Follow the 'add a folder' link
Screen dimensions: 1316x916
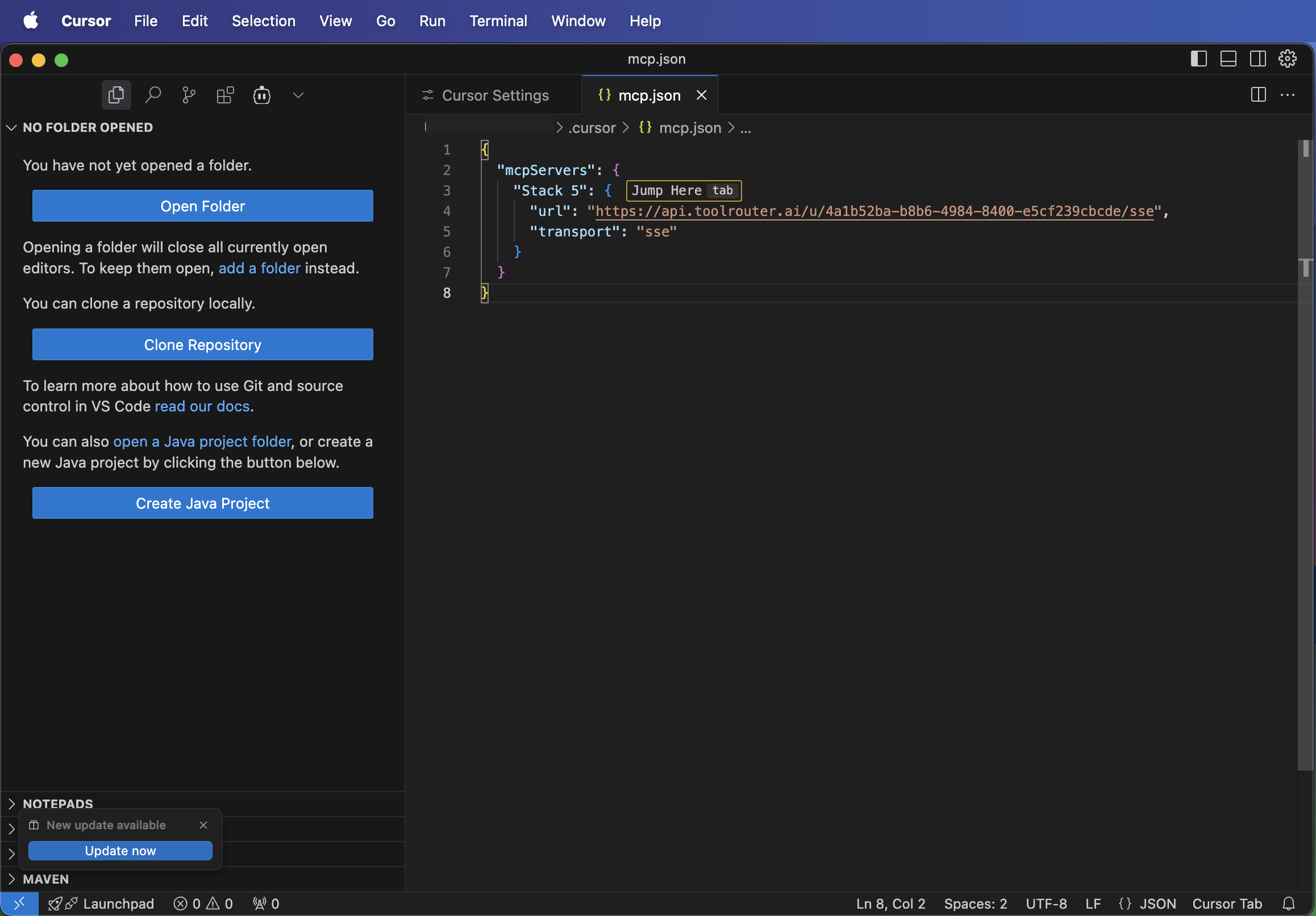(259, 268)
